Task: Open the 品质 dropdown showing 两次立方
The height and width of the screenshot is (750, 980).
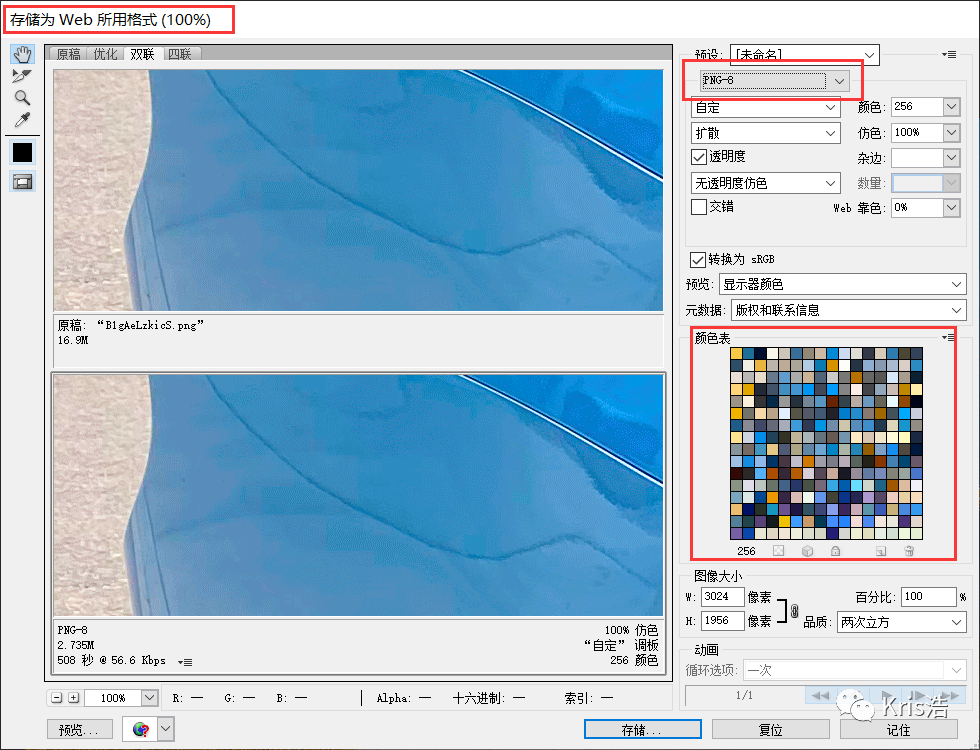Action: (x=900, y=622)
